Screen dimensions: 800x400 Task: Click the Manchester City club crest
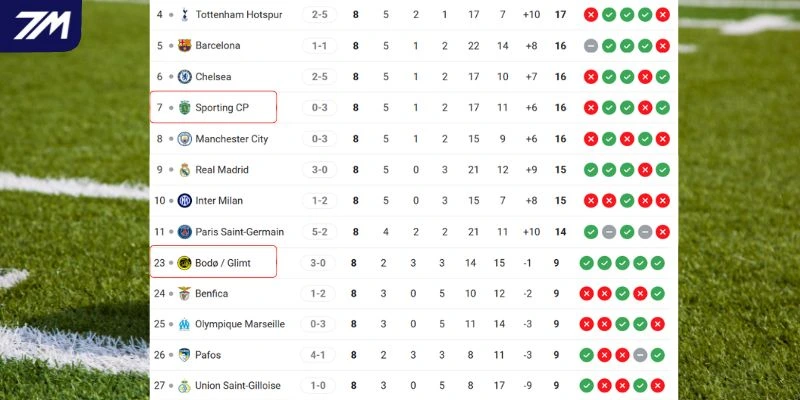tap(184, 139)
